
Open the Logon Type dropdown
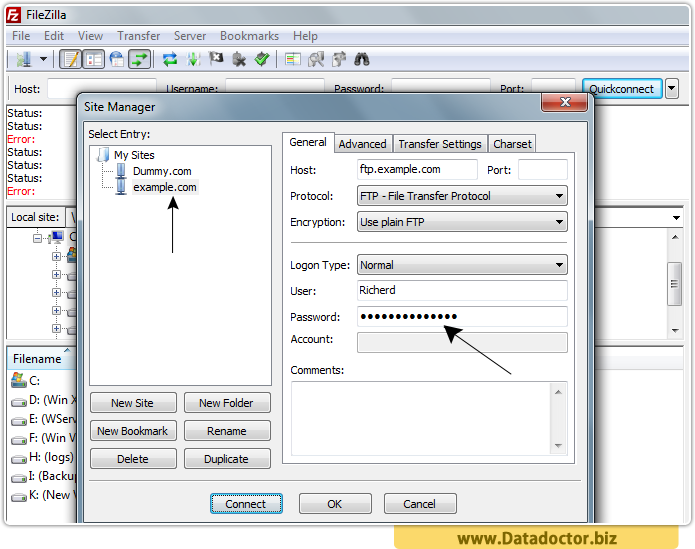click(462, 265)
